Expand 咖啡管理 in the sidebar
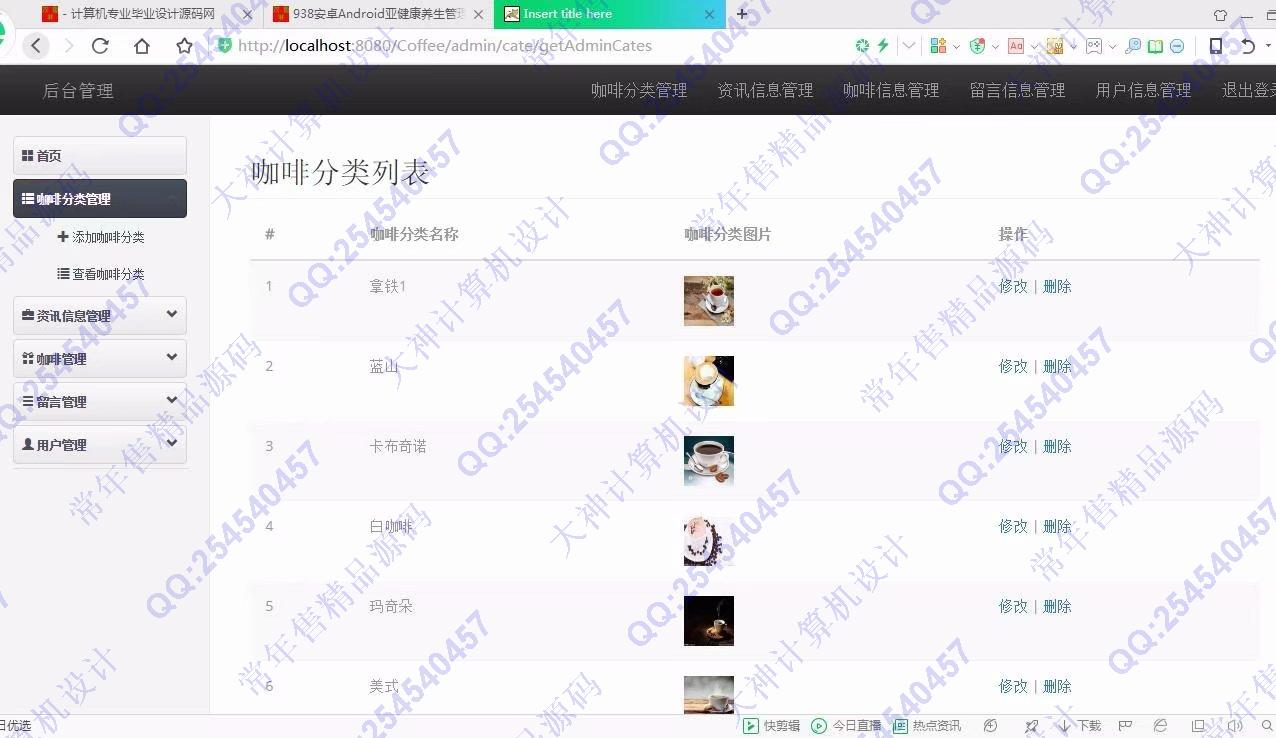 pos(100,359)
